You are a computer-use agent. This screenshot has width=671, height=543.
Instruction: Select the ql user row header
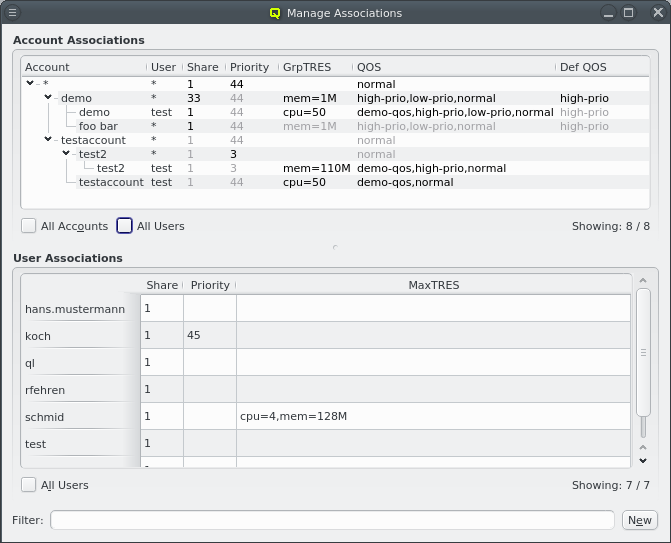point(81,362)
